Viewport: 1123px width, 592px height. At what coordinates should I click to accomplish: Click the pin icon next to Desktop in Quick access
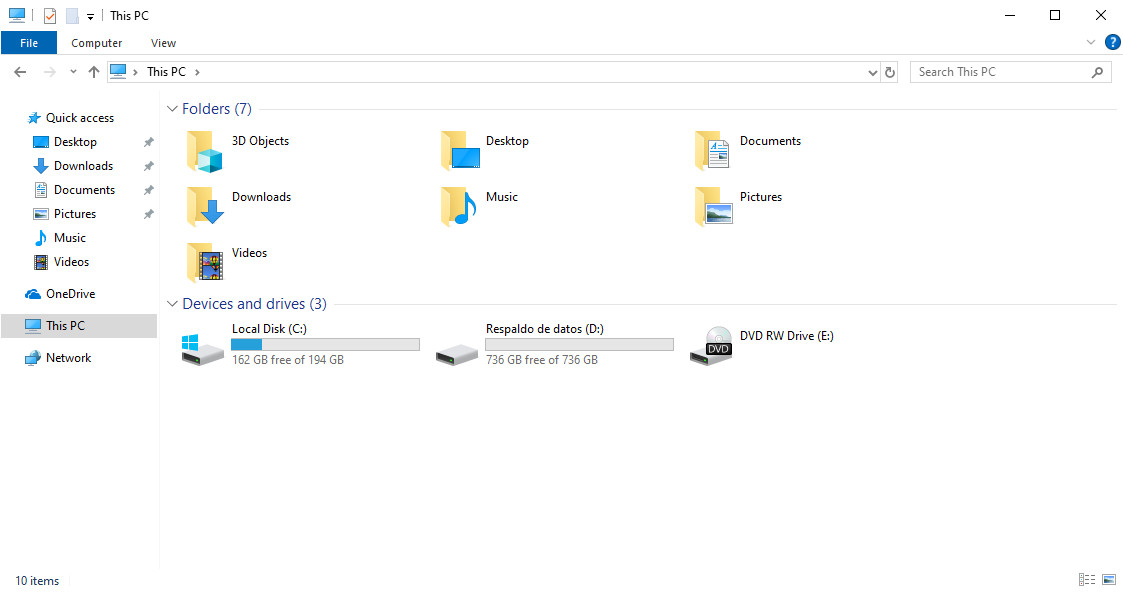(148, 142)
